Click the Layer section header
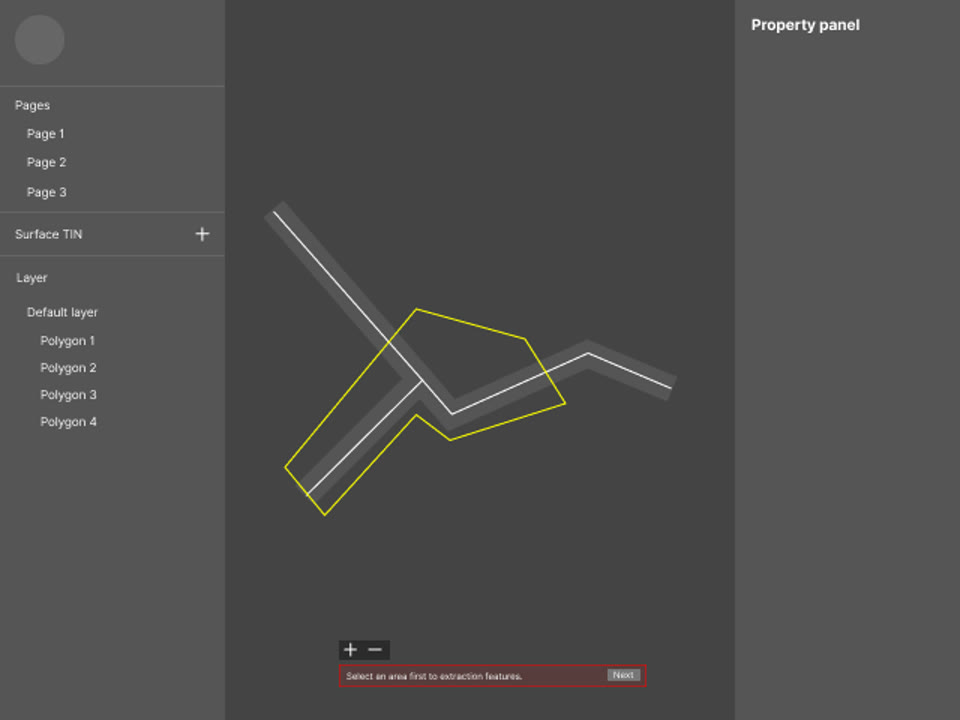The width and height of the screenshot is (960, 720). click(x=31, y=278)
